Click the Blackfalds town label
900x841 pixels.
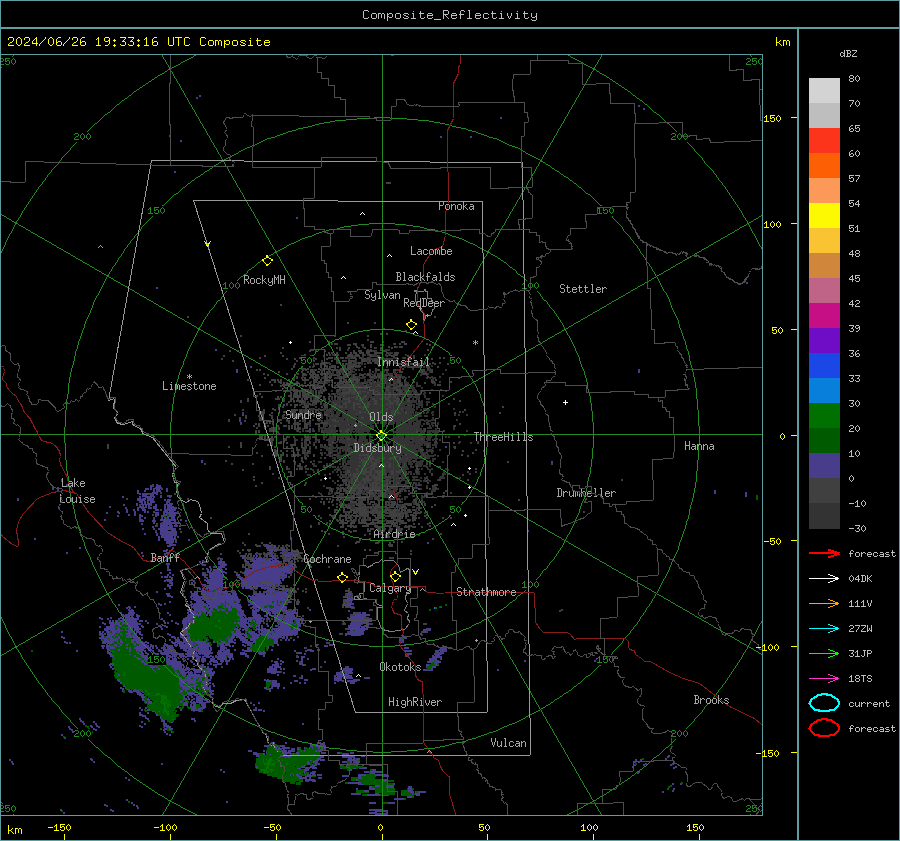425,277
